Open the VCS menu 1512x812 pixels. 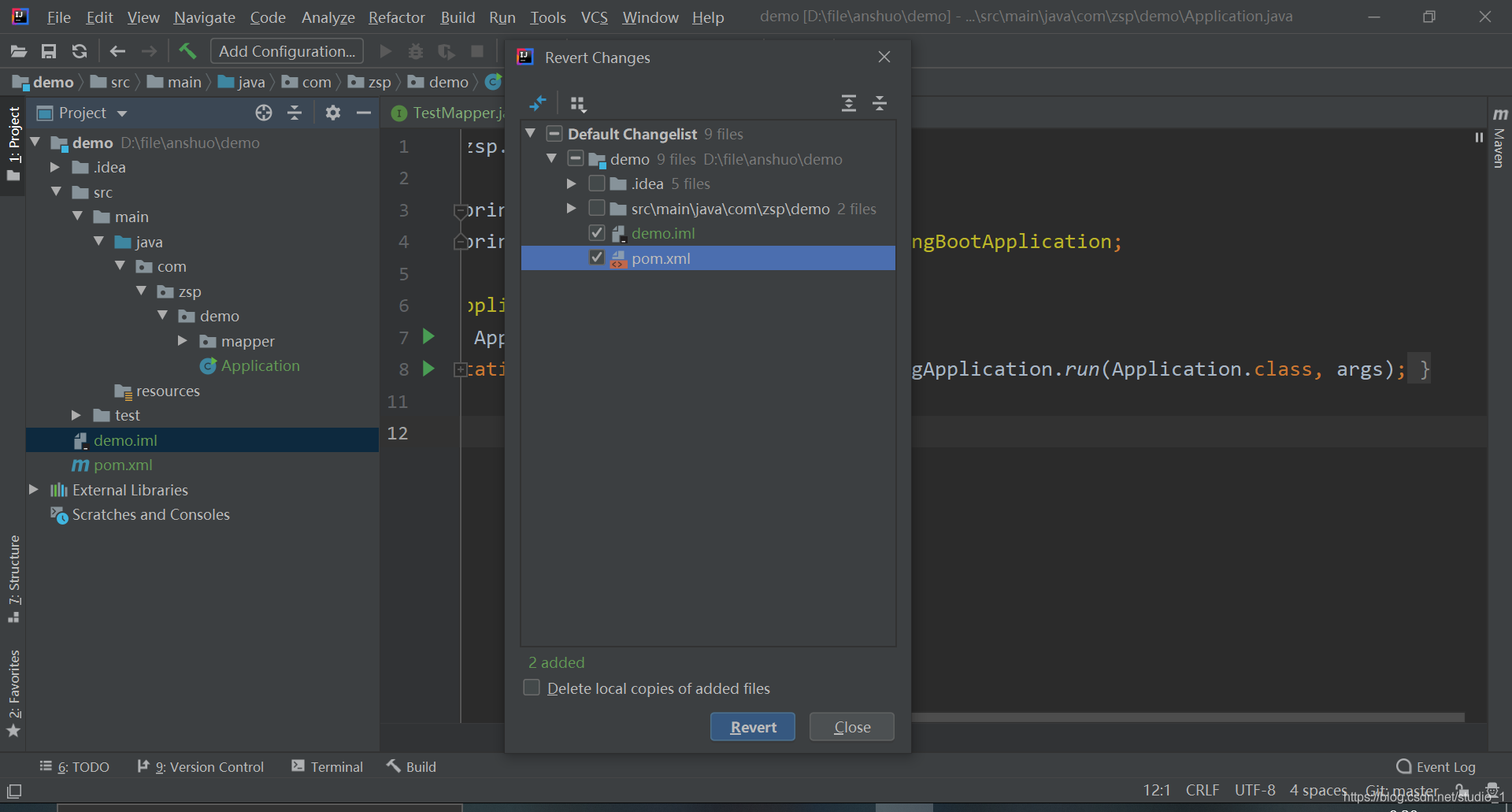[595, 17]
